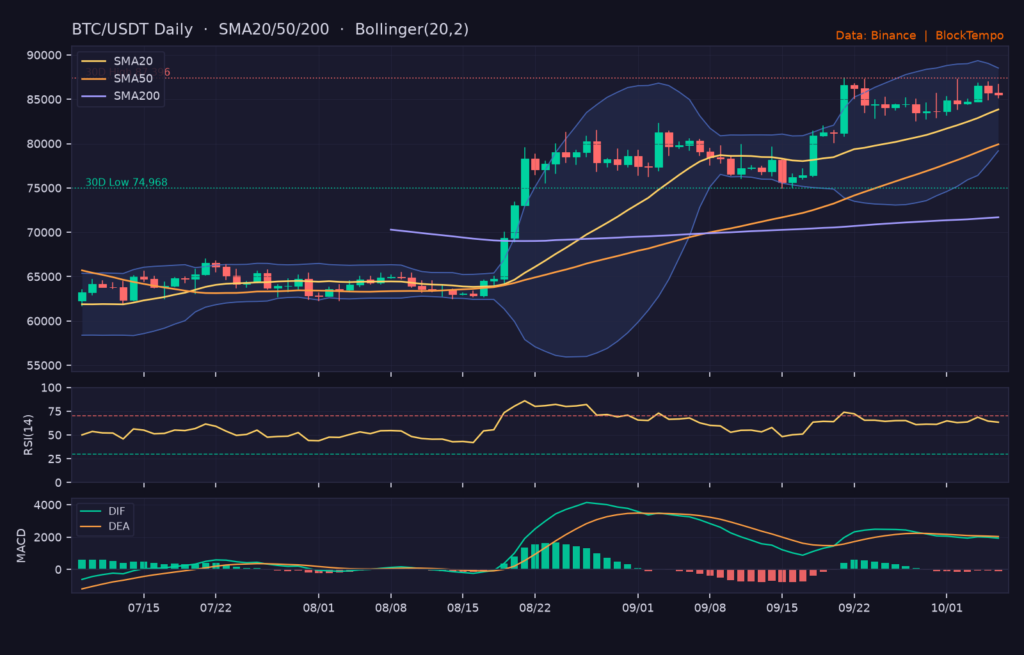
Task: Click the RSI(14) axis title
Action: coord(28,435)
